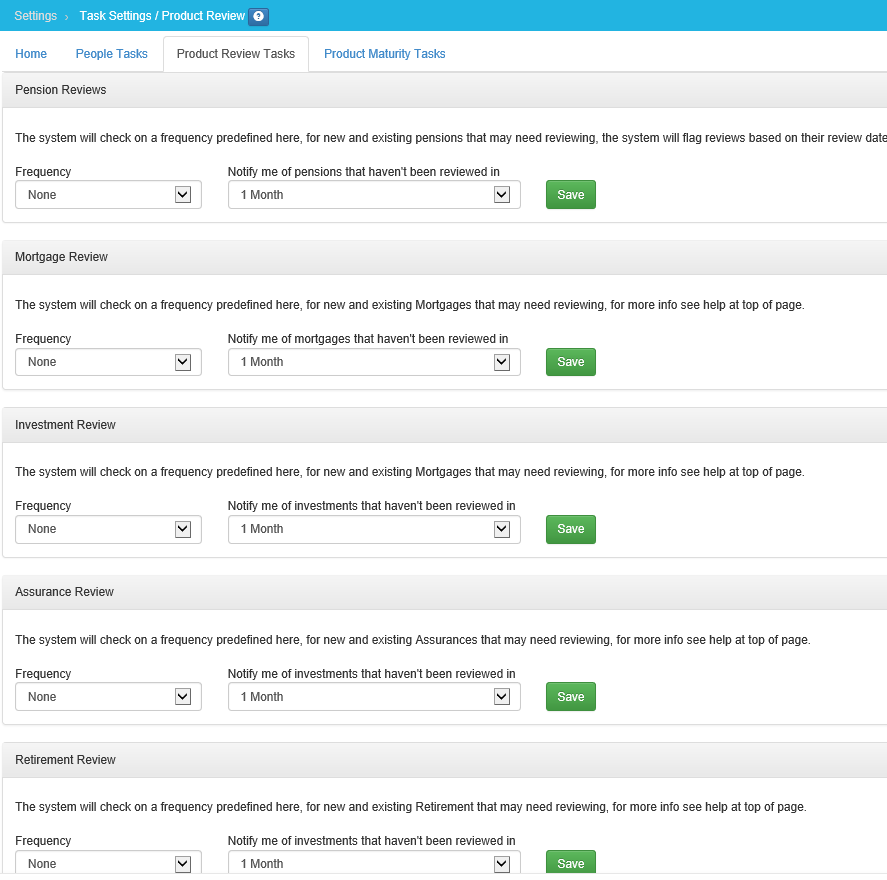
Task: Open the Product Maturity Tasks tab
Action: 384,54
